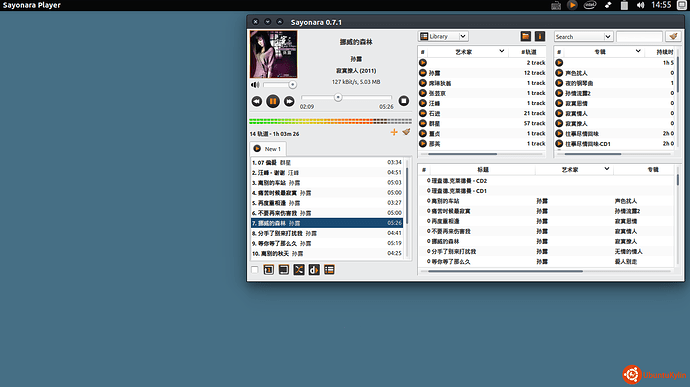
Task: Sort artists by #轨道 column header
Action: tap(529, 52)
